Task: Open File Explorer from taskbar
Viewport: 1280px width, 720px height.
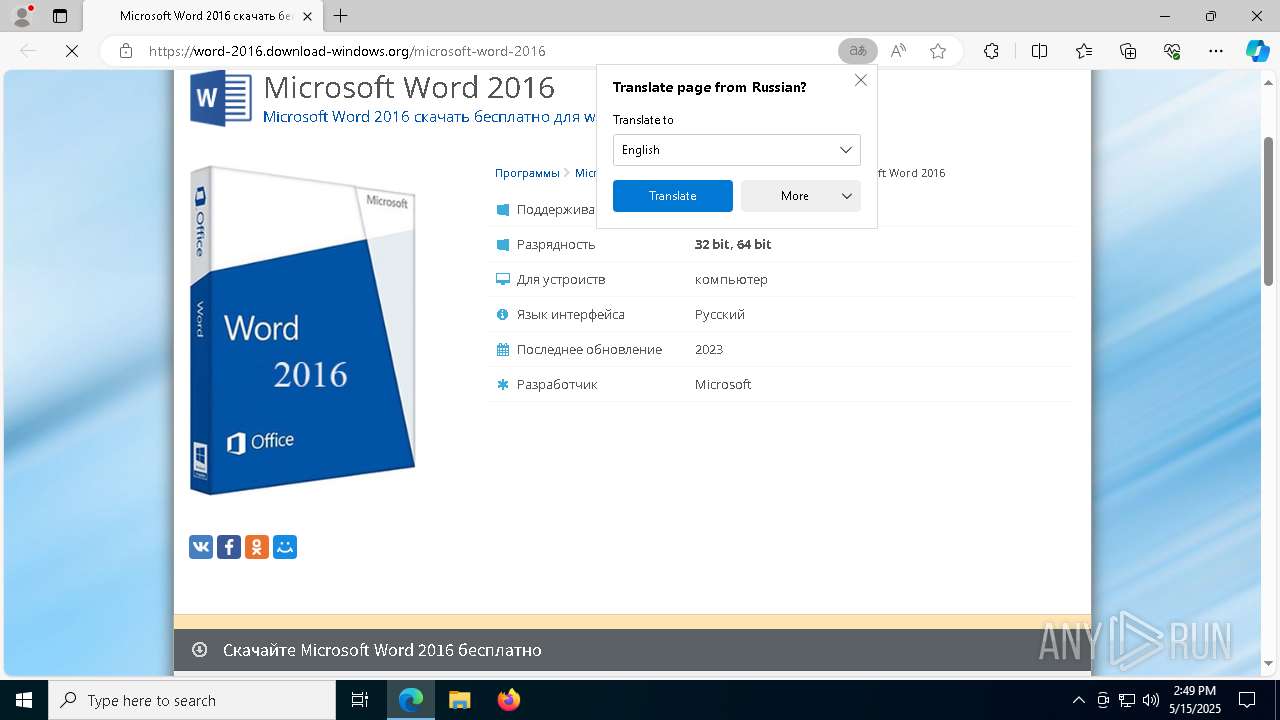Action: tap(459, 700)
